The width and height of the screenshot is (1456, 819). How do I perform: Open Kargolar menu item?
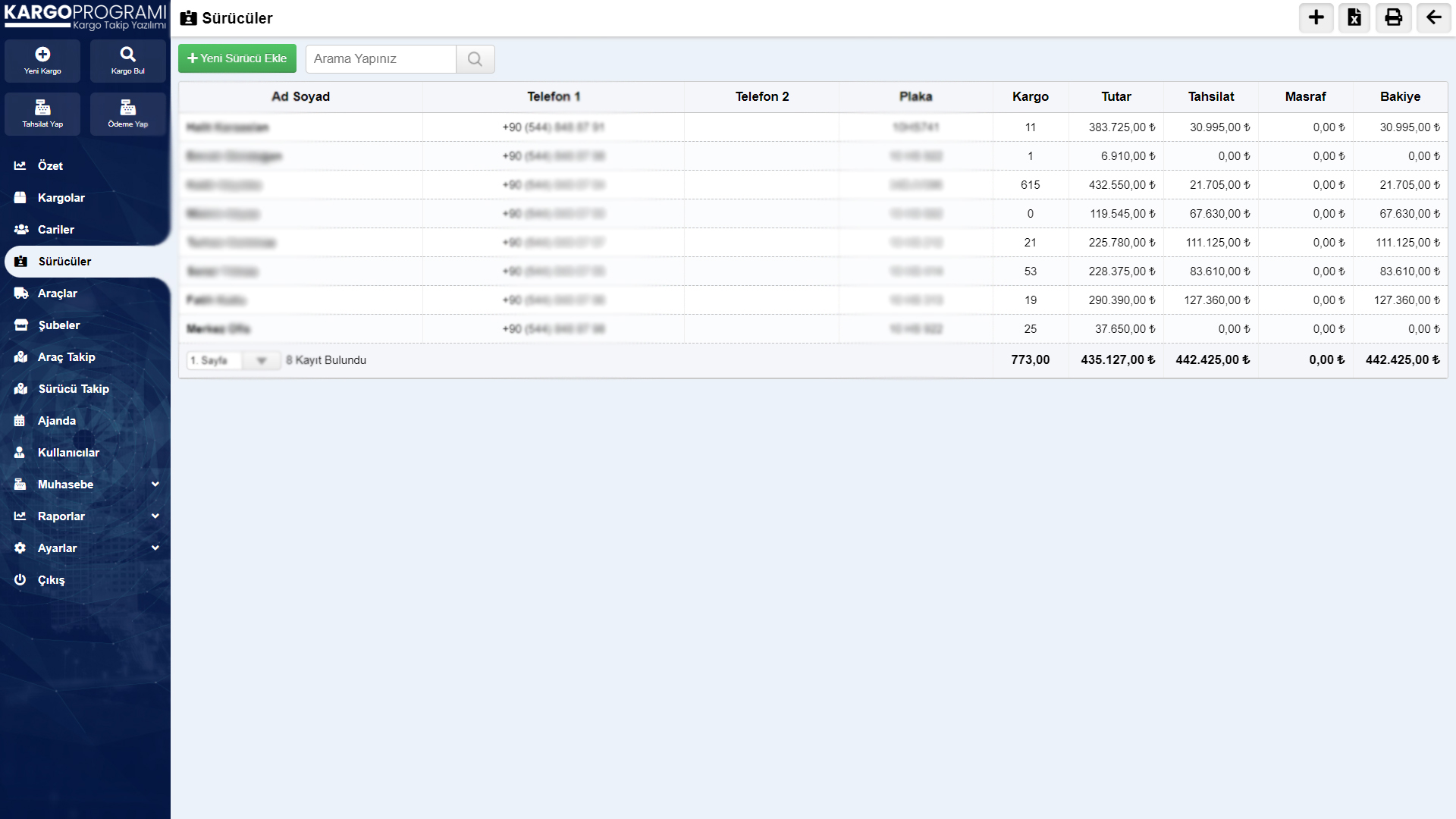pyautogui.click(x=85, y=197)
